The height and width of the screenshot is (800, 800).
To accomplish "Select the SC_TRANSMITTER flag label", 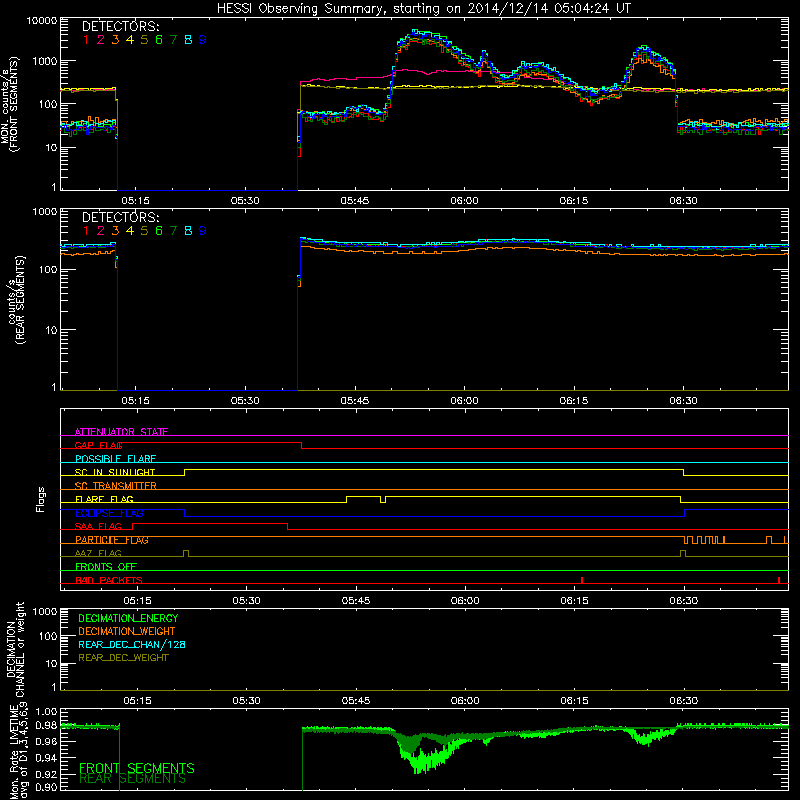I will click(116, 485).
